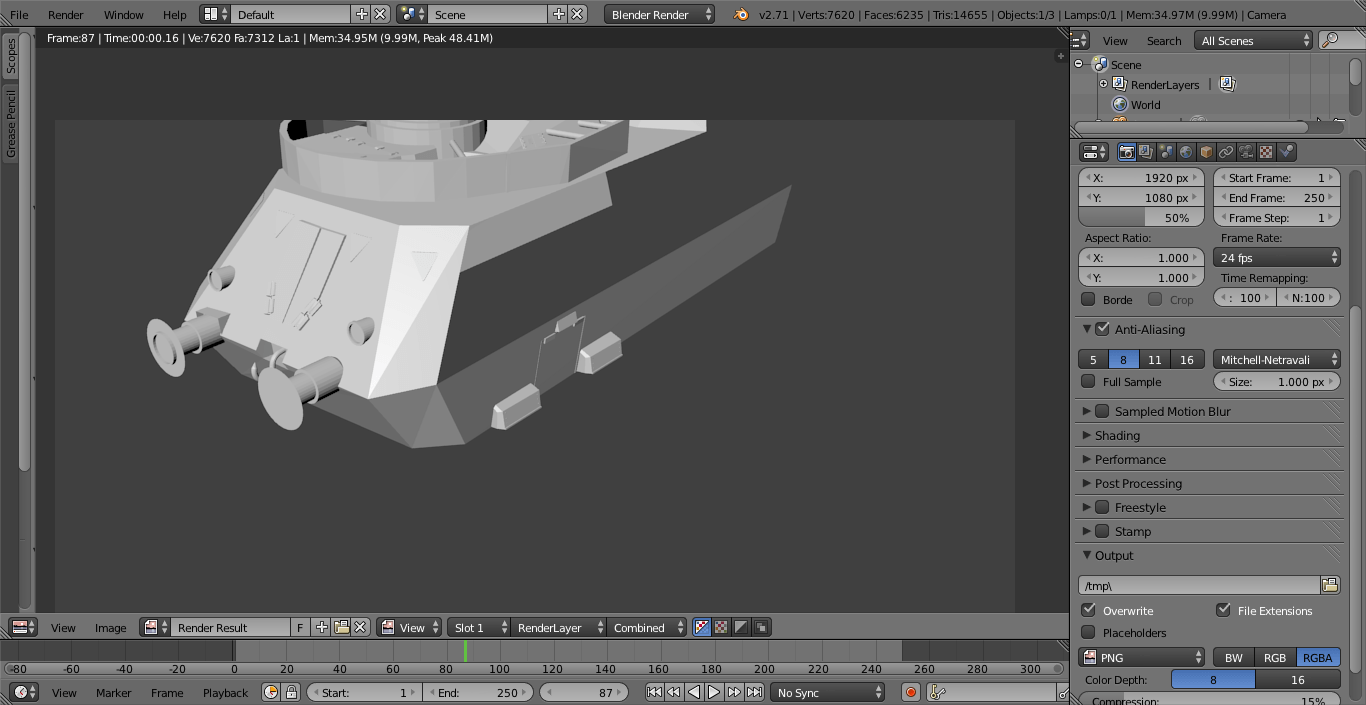
Task: Select 16 anti-aliasing samples
Action: coord(1187,359)
